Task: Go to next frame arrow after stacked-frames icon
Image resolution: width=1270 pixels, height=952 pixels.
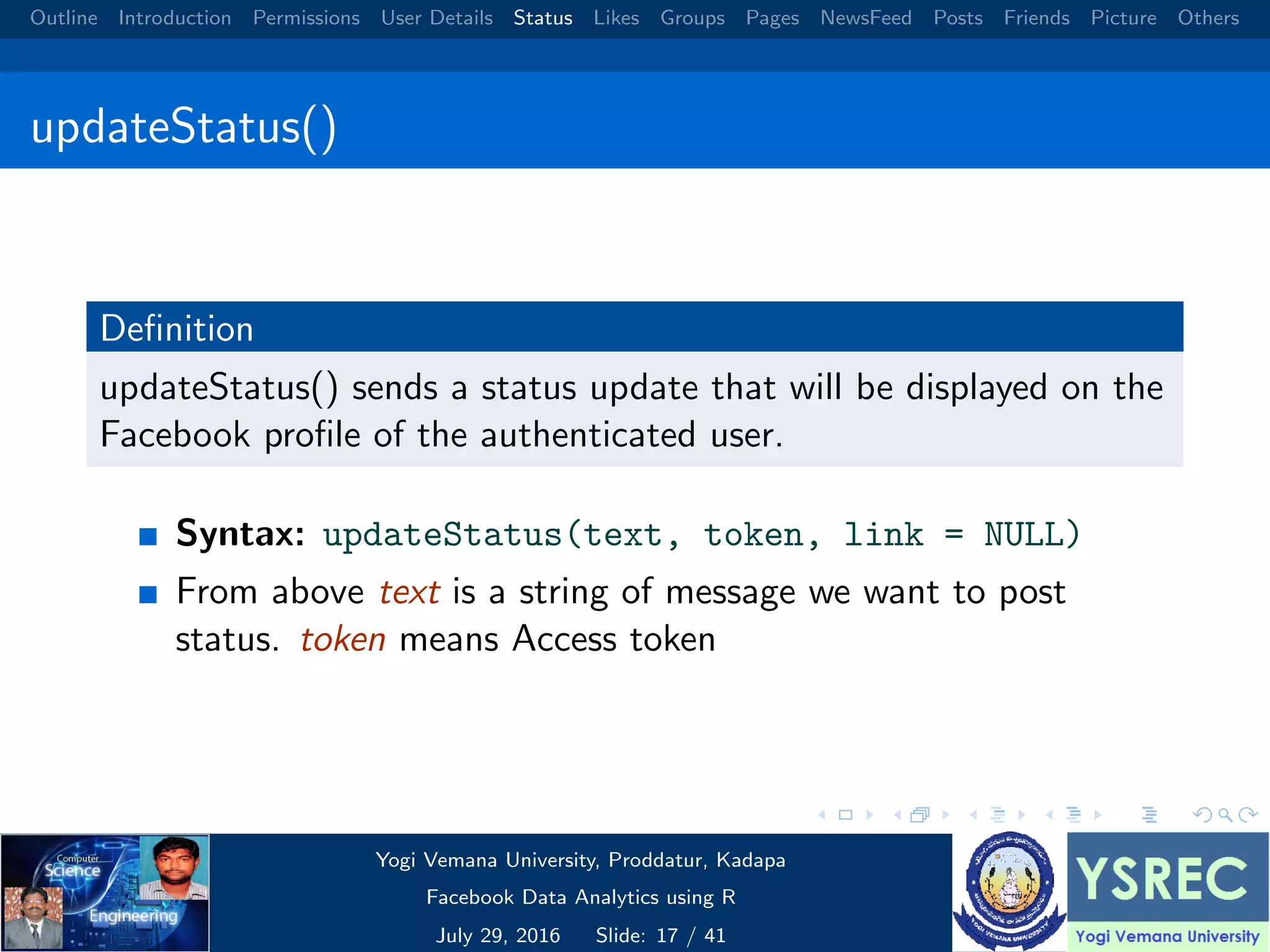Action: tap(946, 815)
